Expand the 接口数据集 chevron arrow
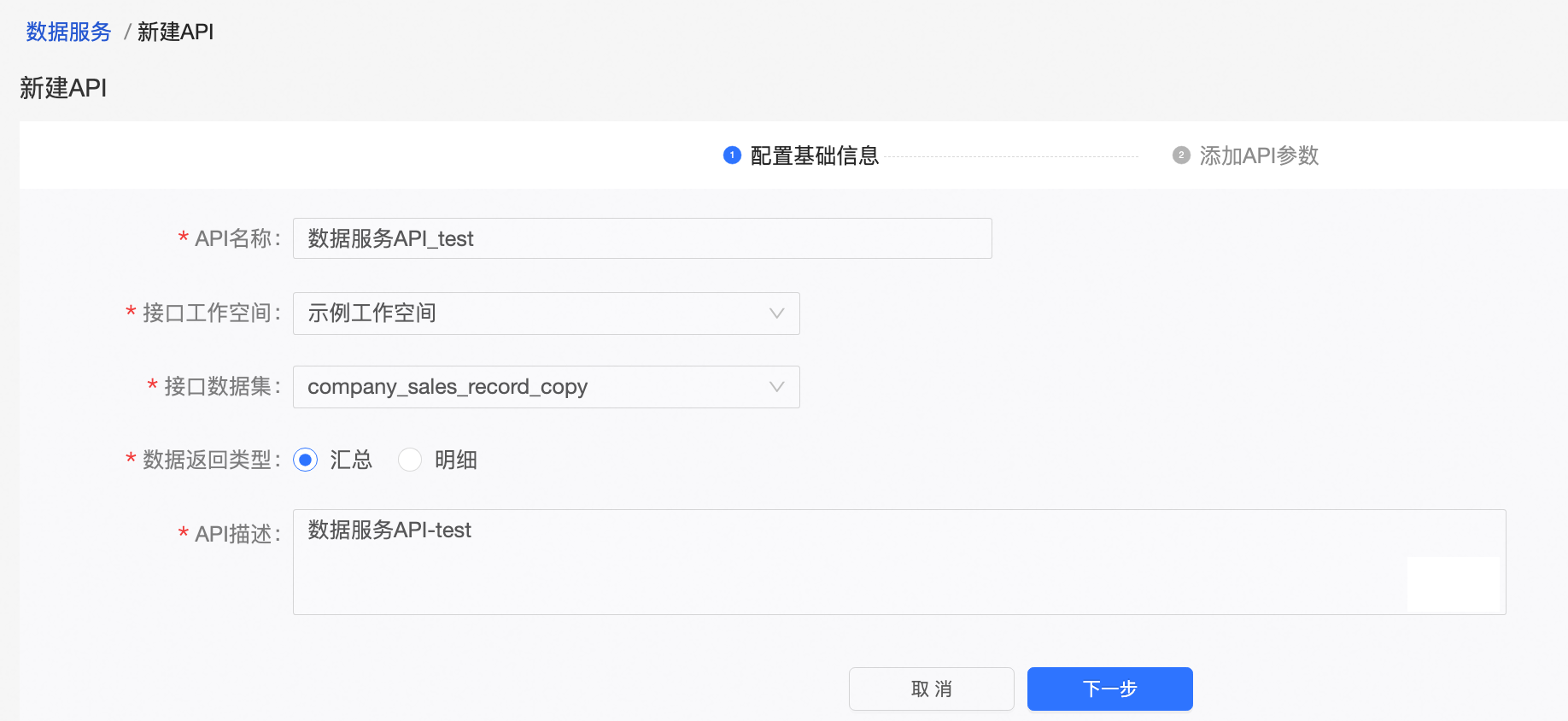This screenshot has height=721, width=1568. [x=776, y=387]
